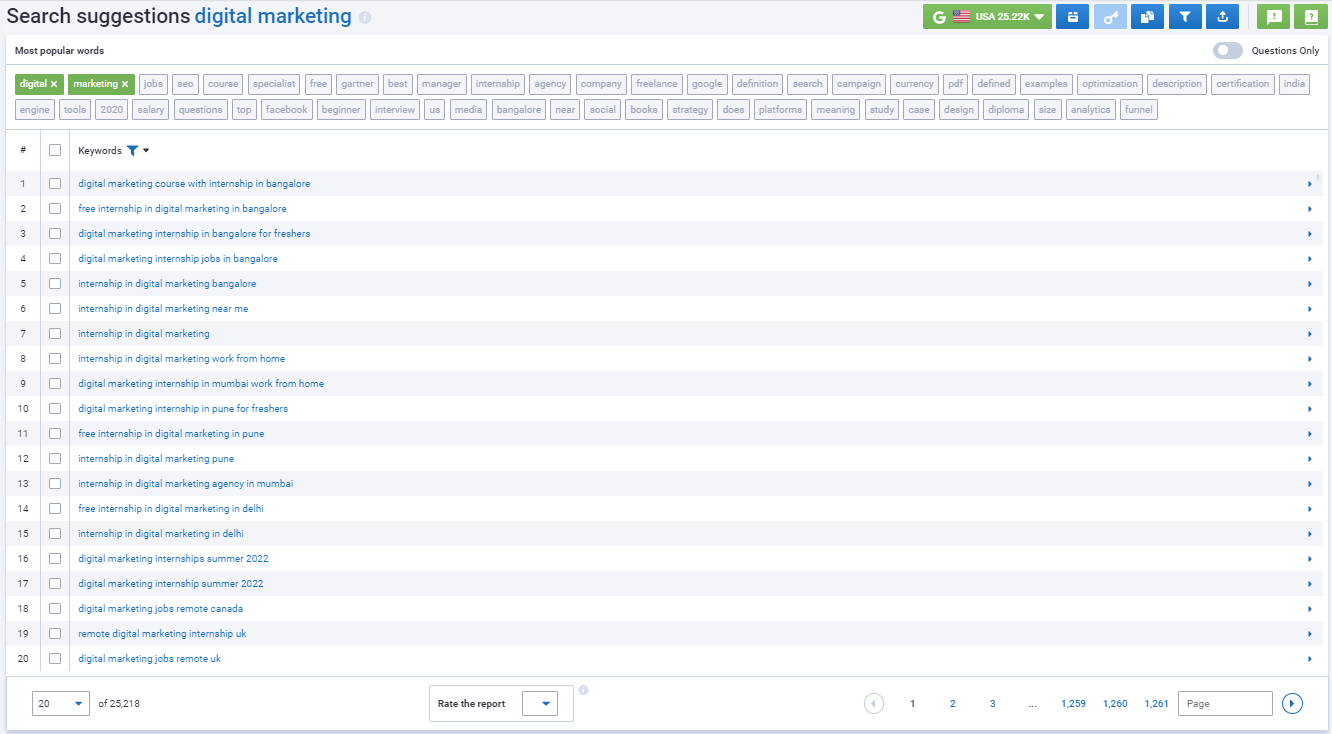This screenshot has height=734, width=1332.
Task: Switch to page 3 of results
Action: [992, 703]
